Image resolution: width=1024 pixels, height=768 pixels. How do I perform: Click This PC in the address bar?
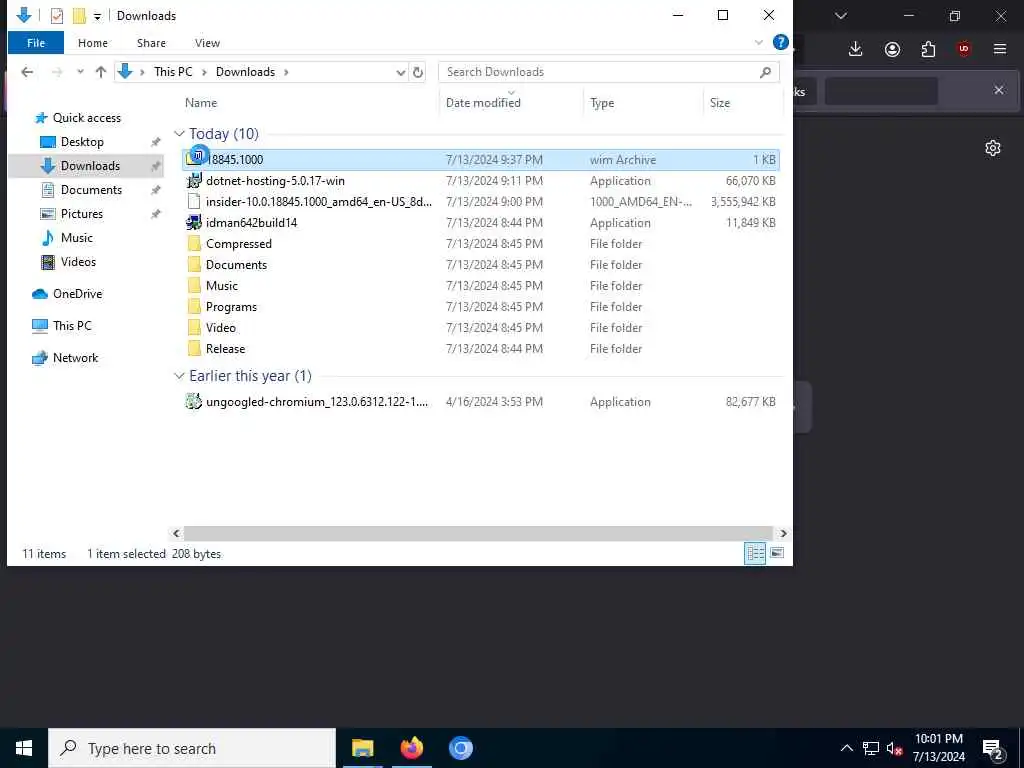pyautogui.click(x=173, y=72)
